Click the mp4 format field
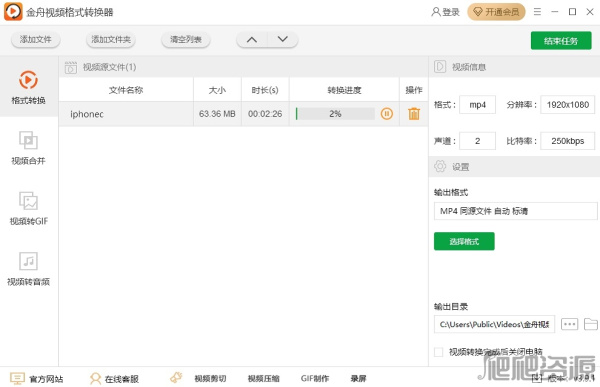Image resolution: width=600 pixels, height=387 pixels. point(478,105)
